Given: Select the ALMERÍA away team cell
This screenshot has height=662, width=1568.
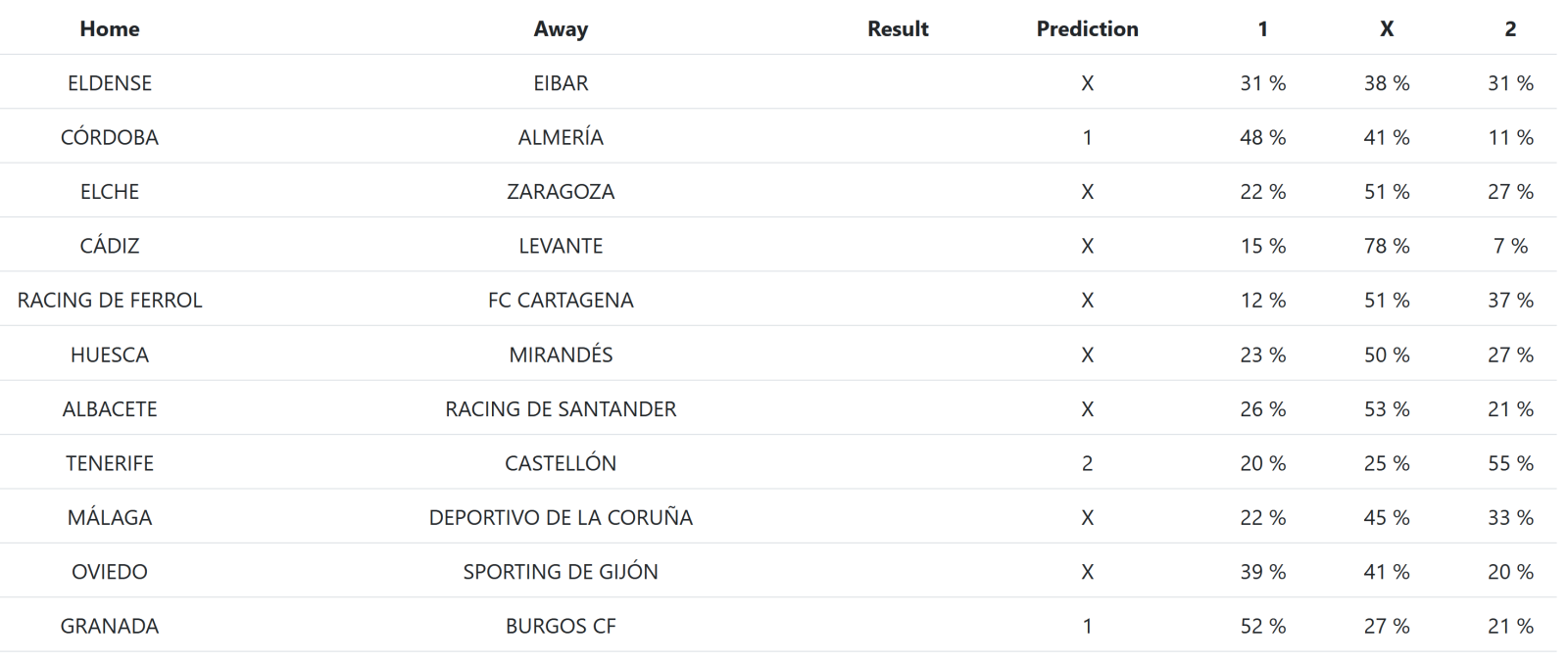Looking at the screenshot, I should coord(561,138).
